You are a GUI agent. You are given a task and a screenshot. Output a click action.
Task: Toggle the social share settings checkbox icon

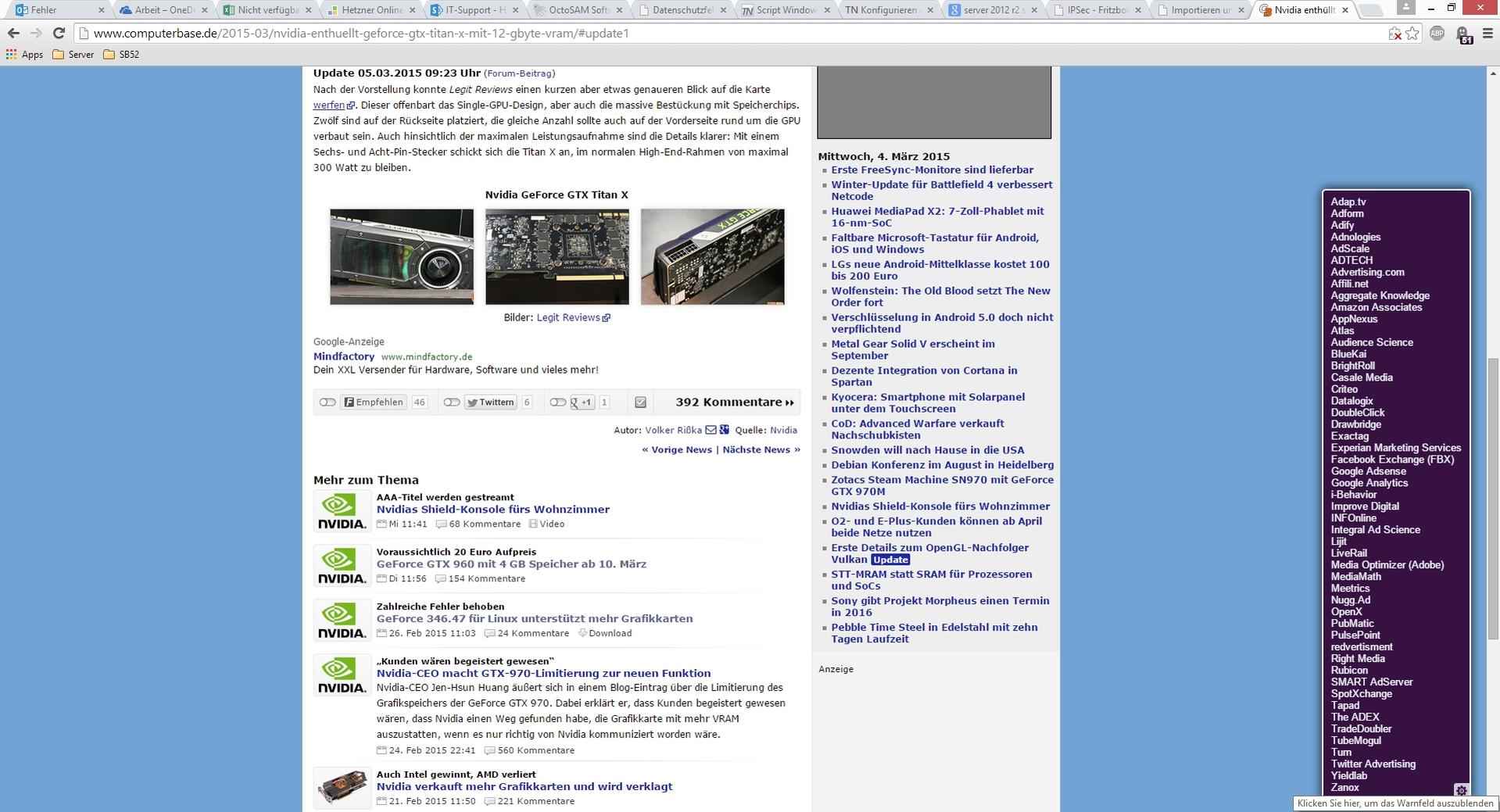pyautogui.click(x=641, y=402)
